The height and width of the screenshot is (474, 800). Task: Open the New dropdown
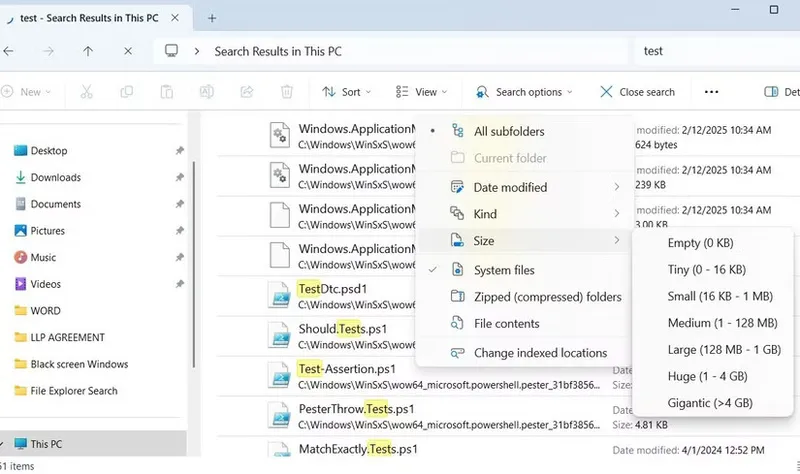click(27, 92)
